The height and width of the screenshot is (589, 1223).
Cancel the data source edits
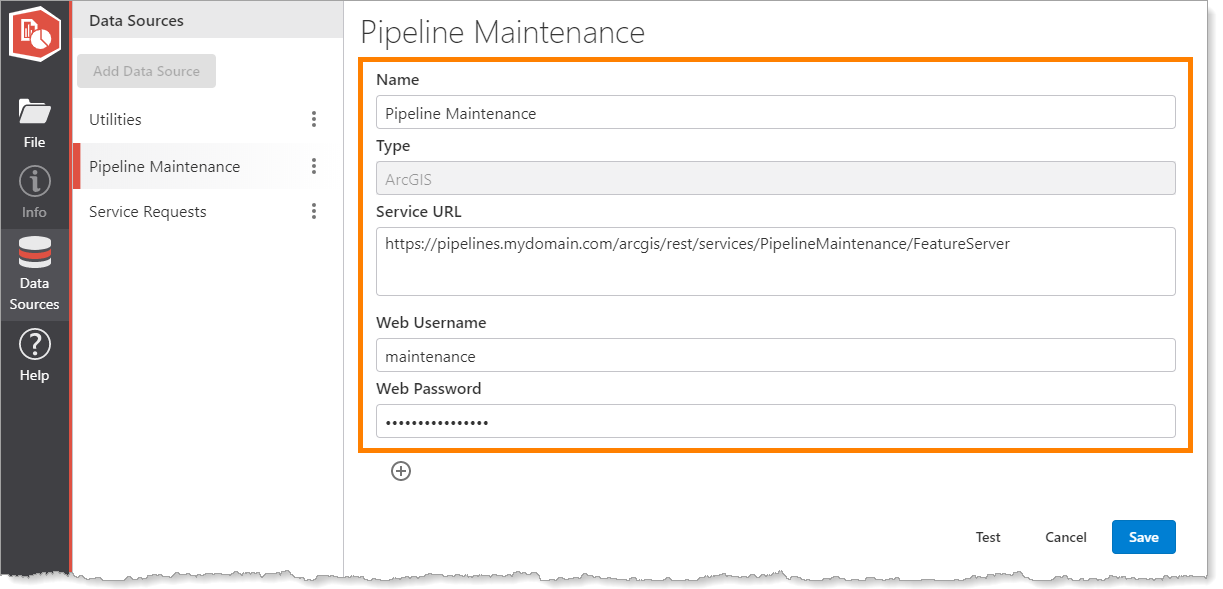(x=1065, y=536)
